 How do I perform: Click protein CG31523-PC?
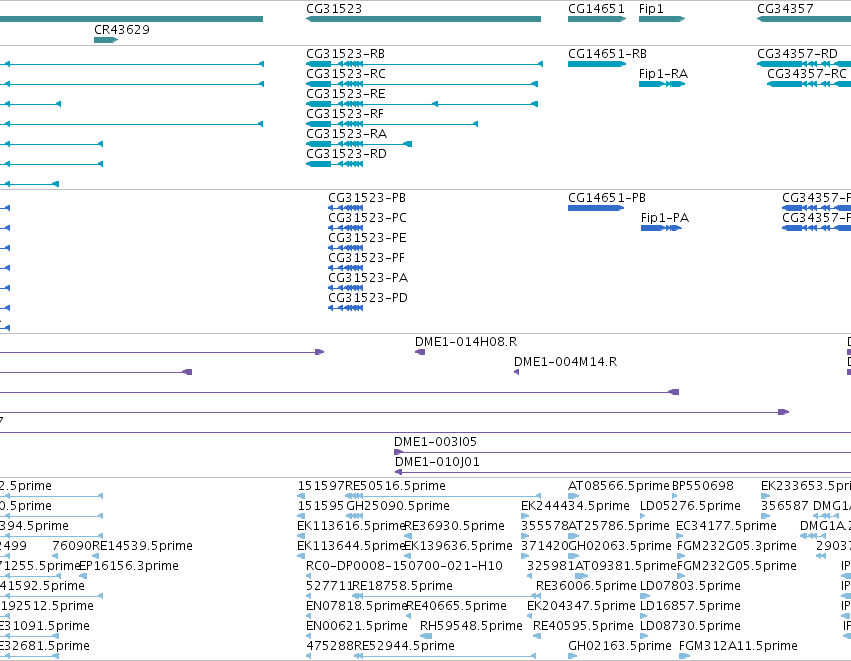pyautogui.click(x=345, y=228)
